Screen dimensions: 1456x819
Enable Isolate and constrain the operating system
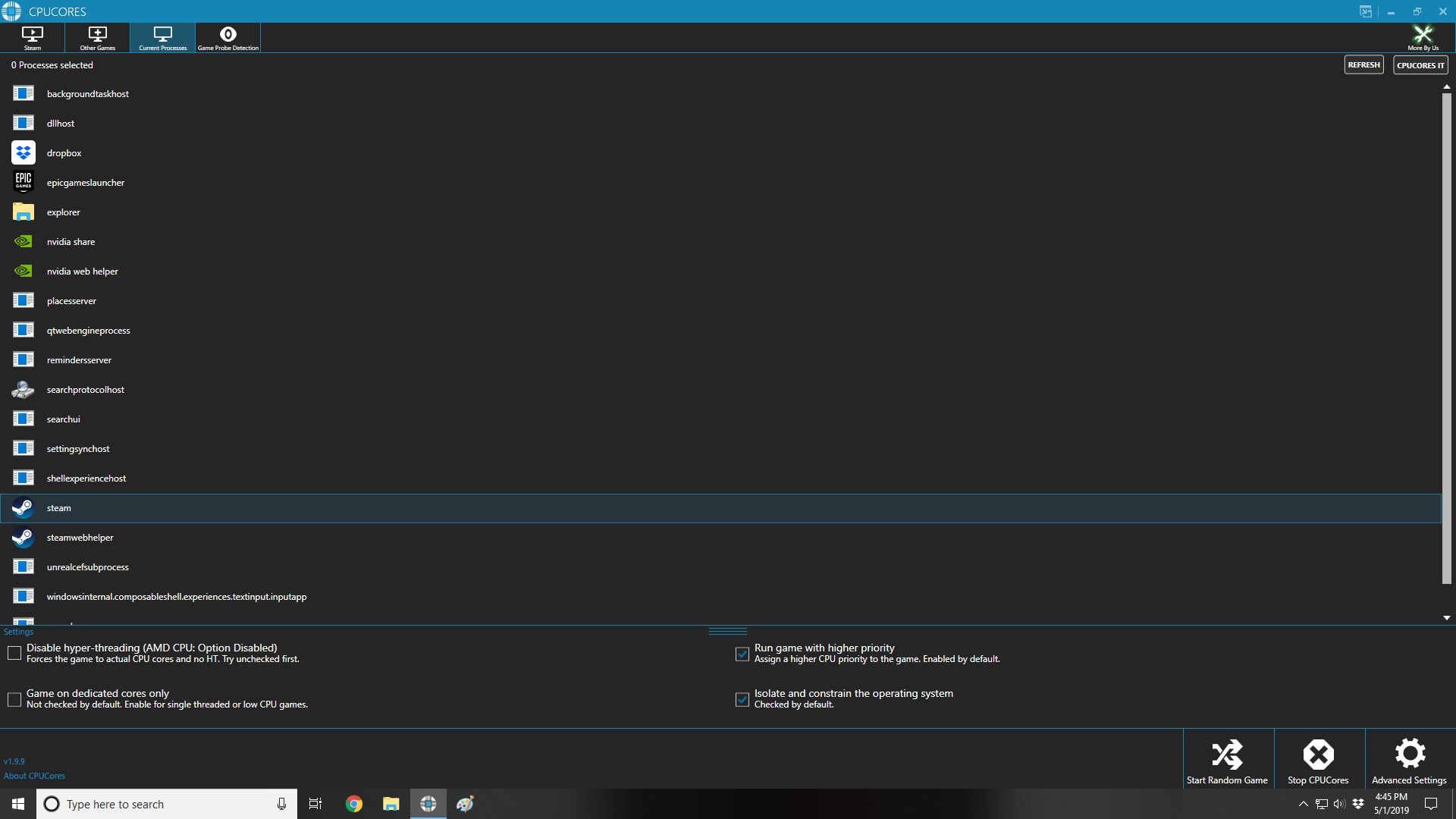(x=743, y=698)
